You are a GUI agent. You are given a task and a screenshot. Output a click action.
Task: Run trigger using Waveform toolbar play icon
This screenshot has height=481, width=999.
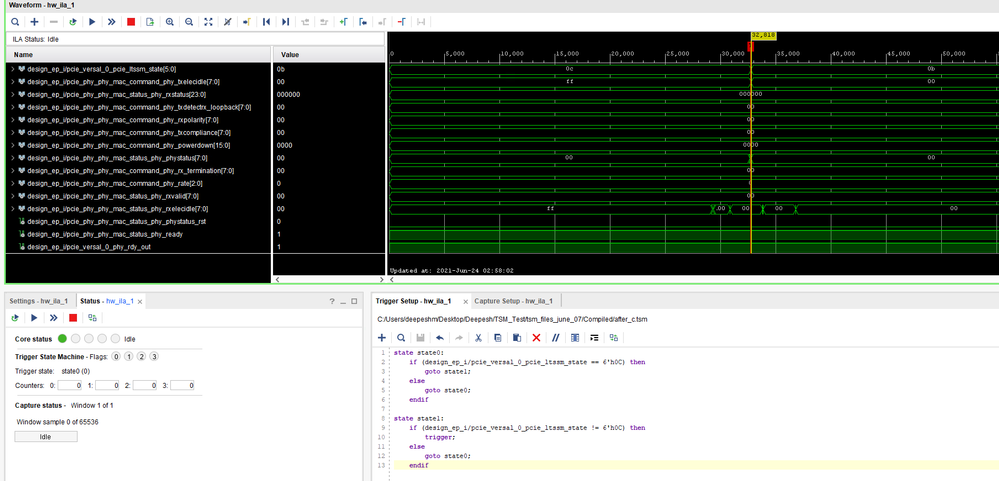[x=92, y=21]
